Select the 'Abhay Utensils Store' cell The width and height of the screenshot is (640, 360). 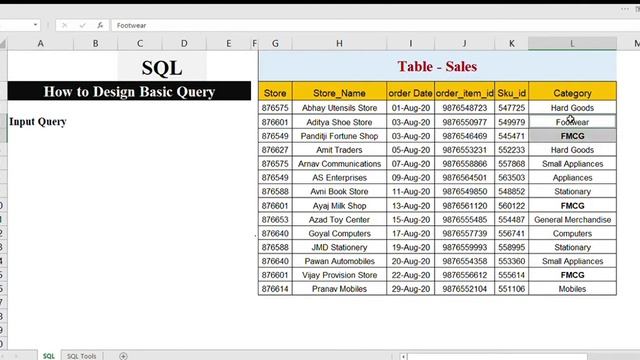[x=339, y=108]
